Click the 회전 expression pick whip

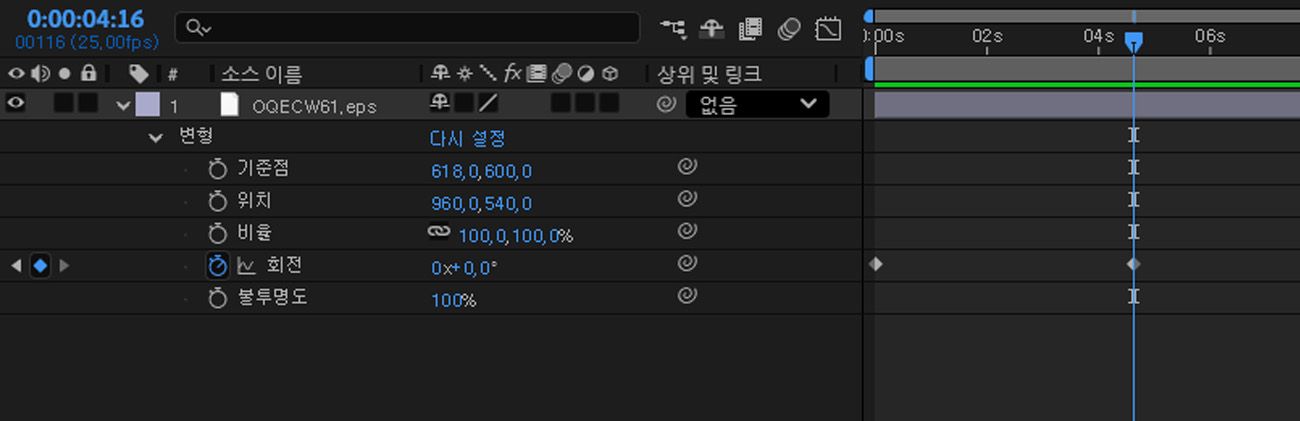coord(686,263)
